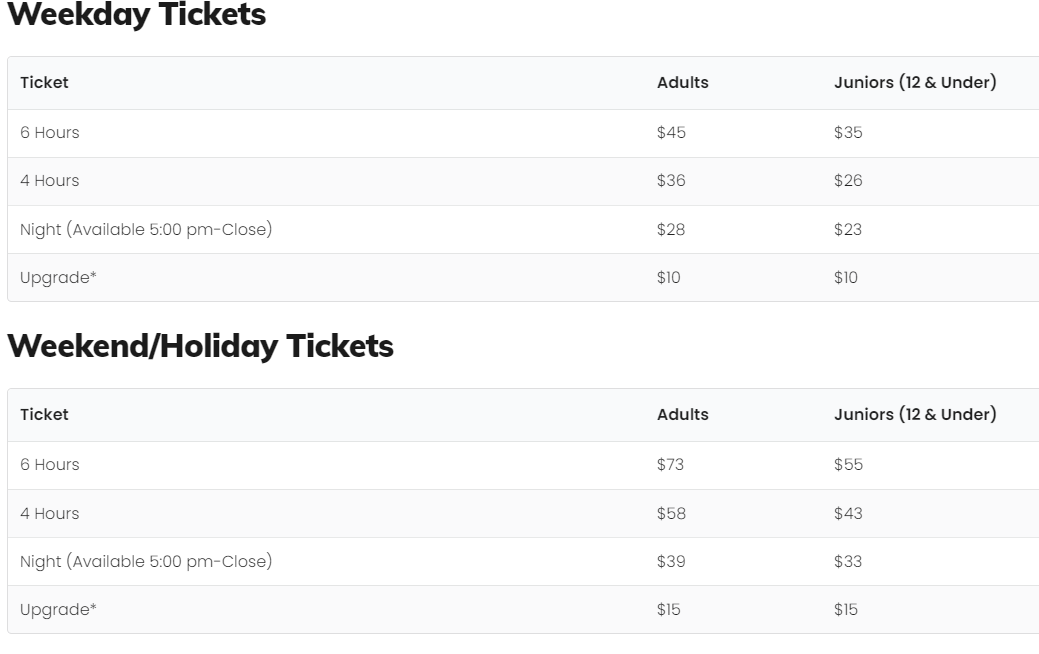Select the weekend 4 Hours adult price $58
The image size is (1039, 654).
point(671,514)
